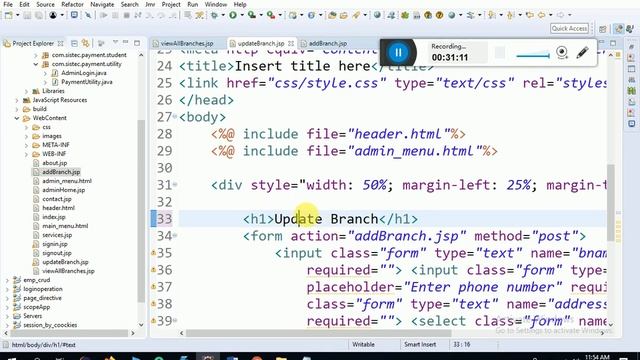Viewport: 640px width, 360px height.
Task: Click the Open Task folder icon
Action: click(x=344, y=15)
